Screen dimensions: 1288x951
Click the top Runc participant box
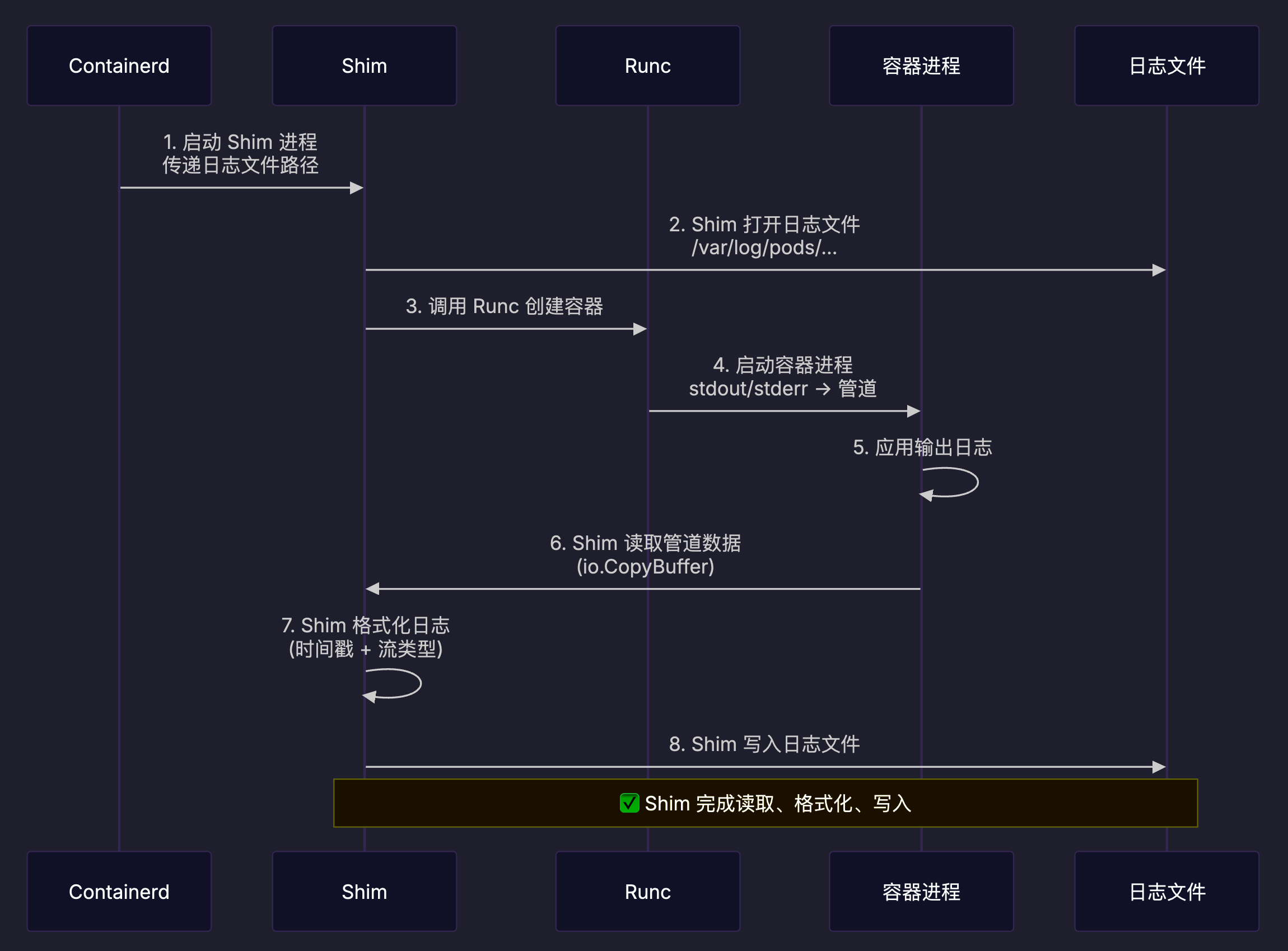pos(647,66)
